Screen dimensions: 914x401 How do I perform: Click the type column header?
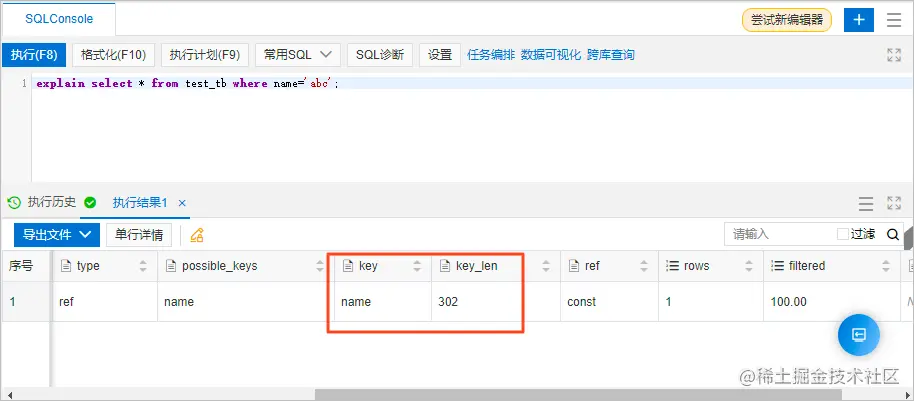[x=105, y=266]
